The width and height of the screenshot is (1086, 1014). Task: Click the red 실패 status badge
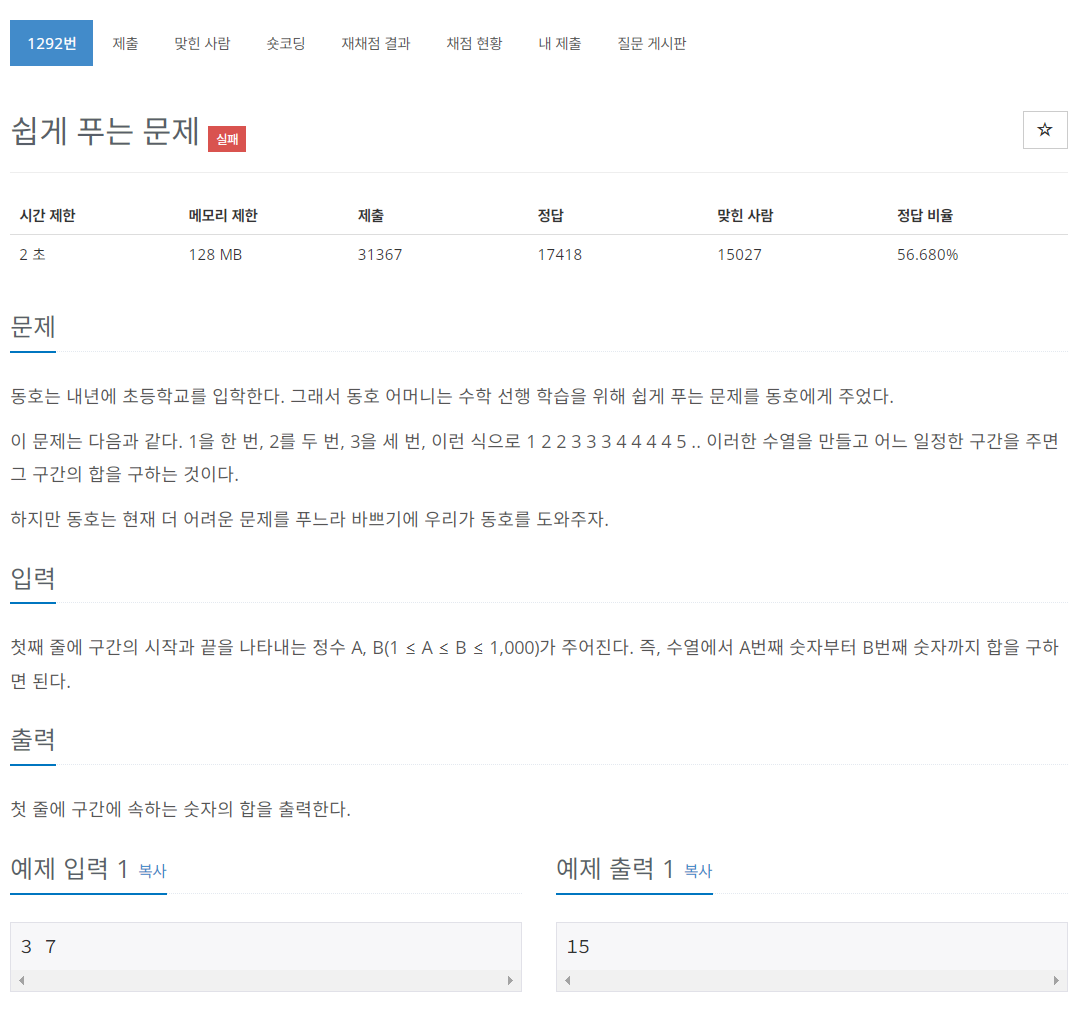tap(227, 139)
